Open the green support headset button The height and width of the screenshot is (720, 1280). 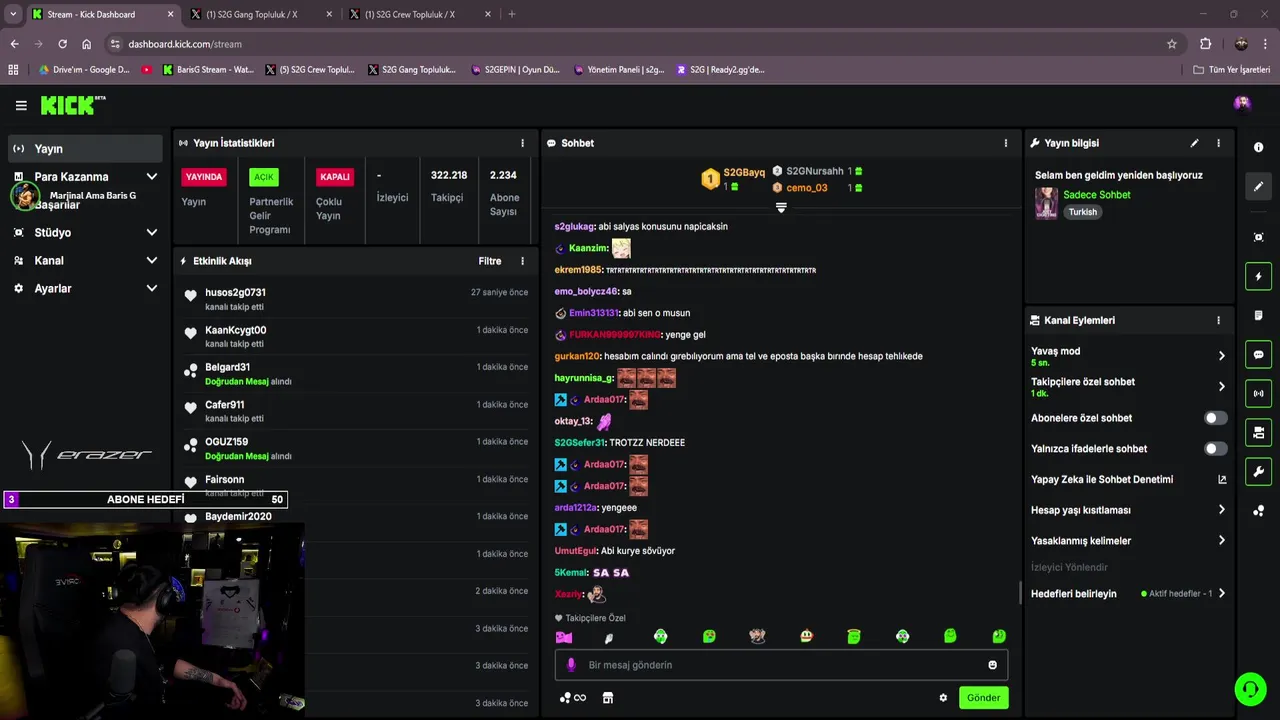[1250, 689]
